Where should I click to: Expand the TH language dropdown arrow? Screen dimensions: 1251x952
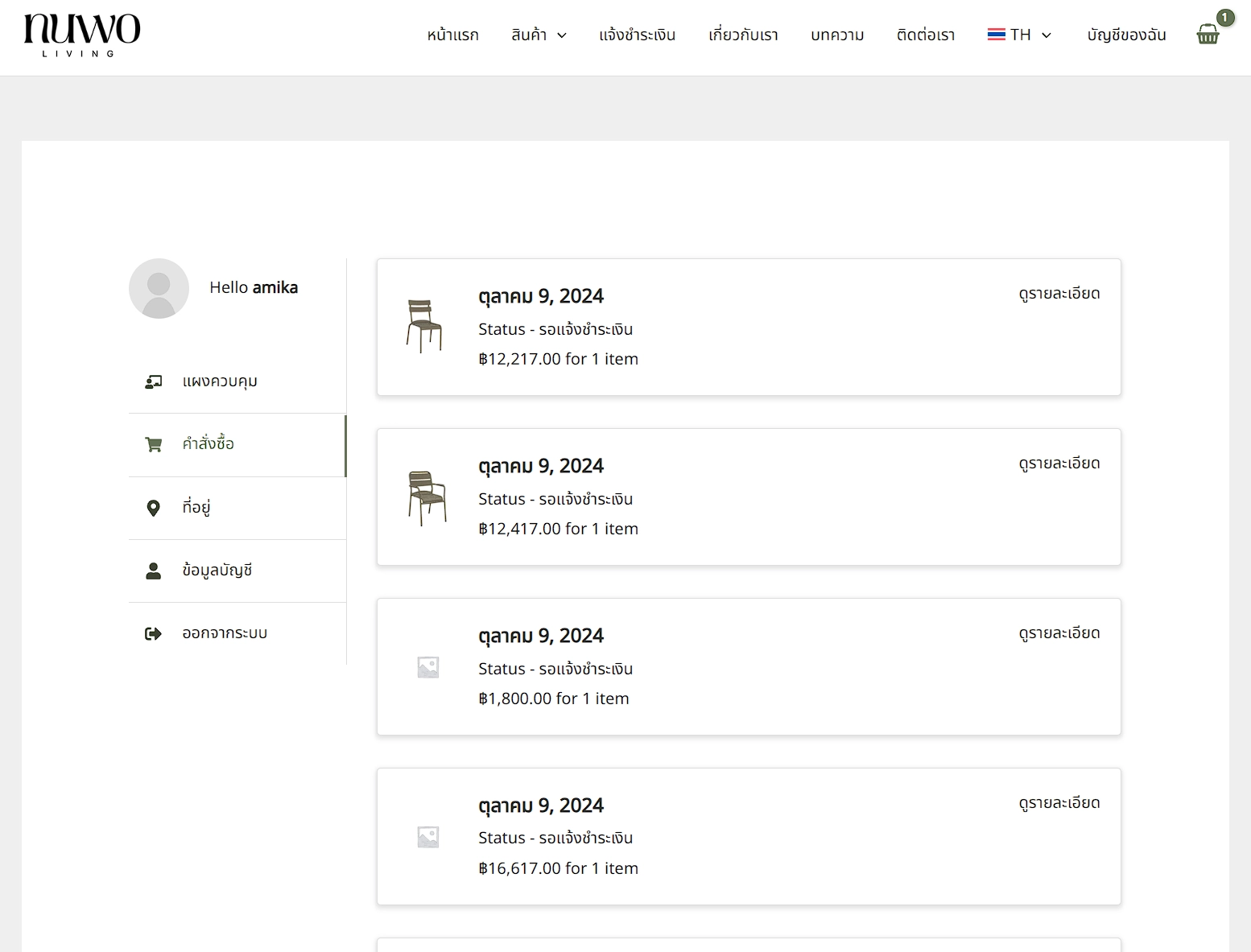1047,35
